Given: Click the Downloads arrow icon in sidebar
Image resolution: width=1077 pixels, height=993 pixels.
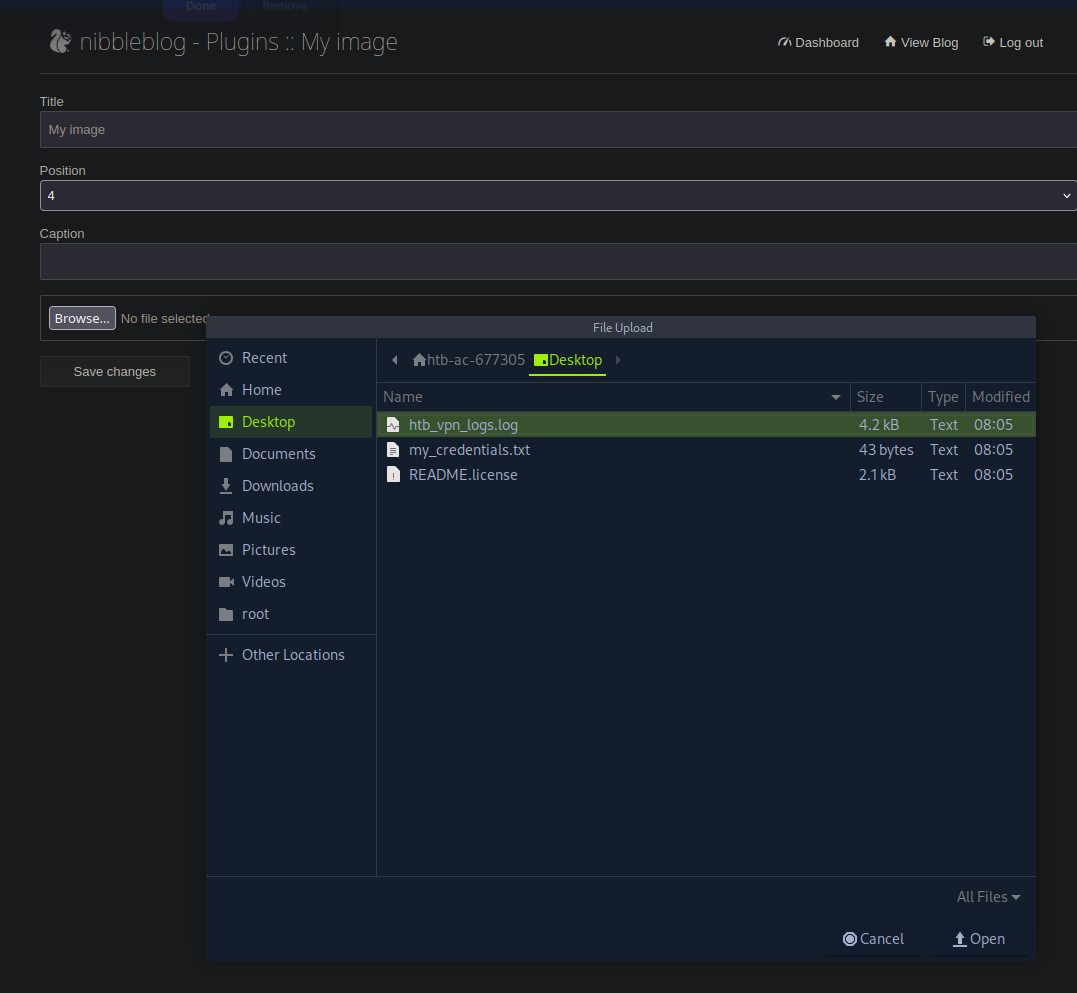Looking at the screenshot, I should (226, 486).
